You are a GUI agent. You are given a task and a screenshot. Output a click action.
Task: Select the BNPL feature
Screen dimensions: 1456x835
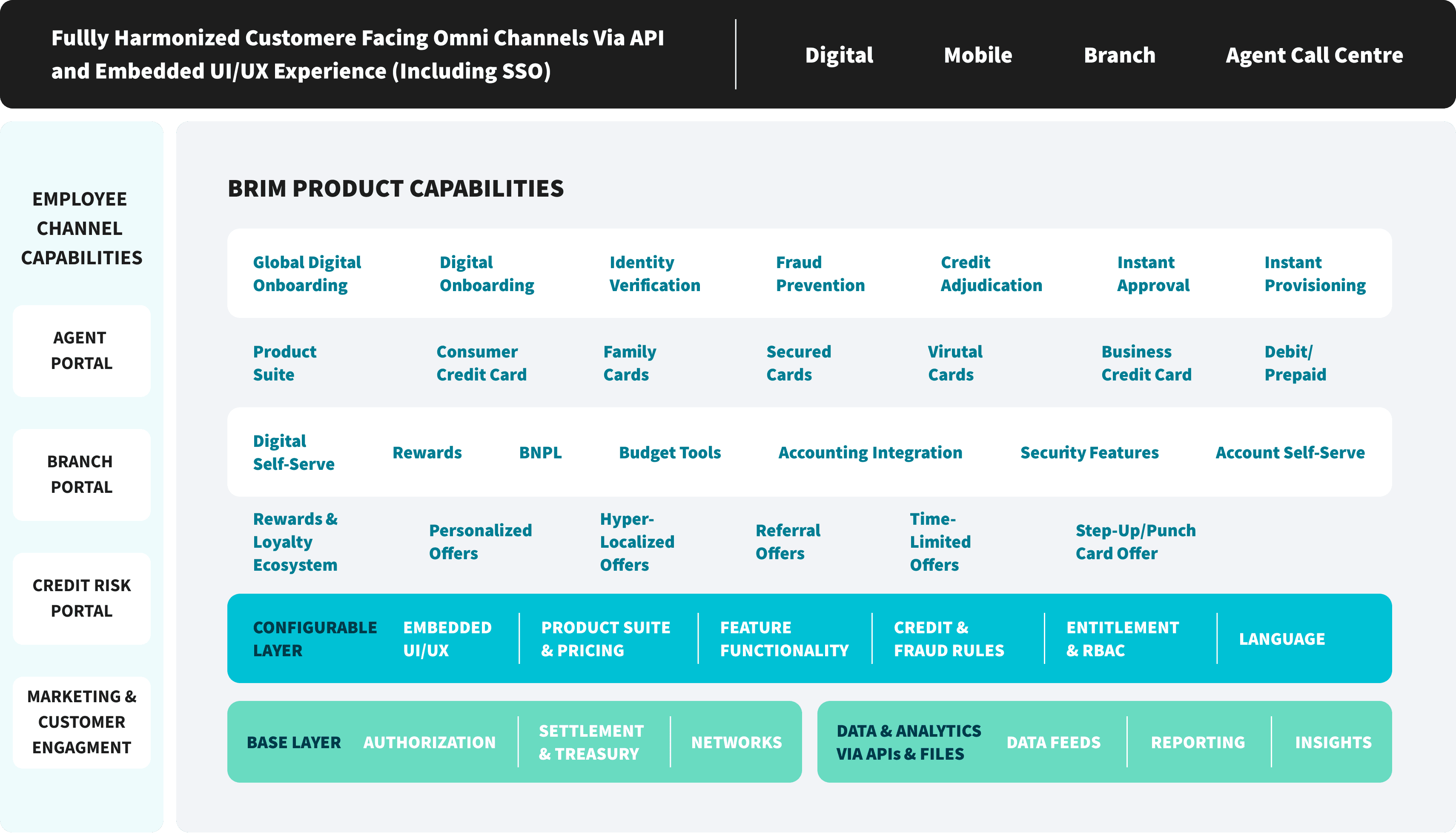tap(540, 452)
